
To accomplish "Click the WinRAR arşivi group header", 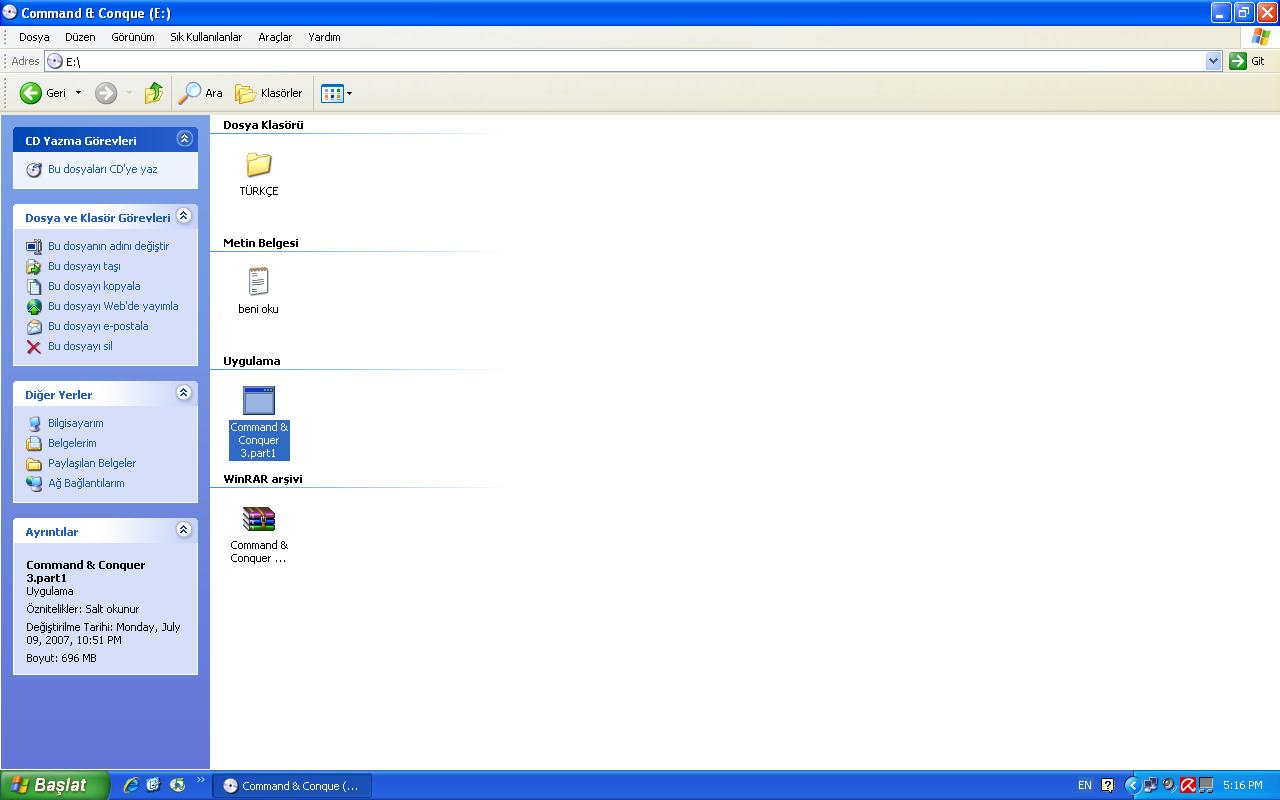I will tap(263, 479).
